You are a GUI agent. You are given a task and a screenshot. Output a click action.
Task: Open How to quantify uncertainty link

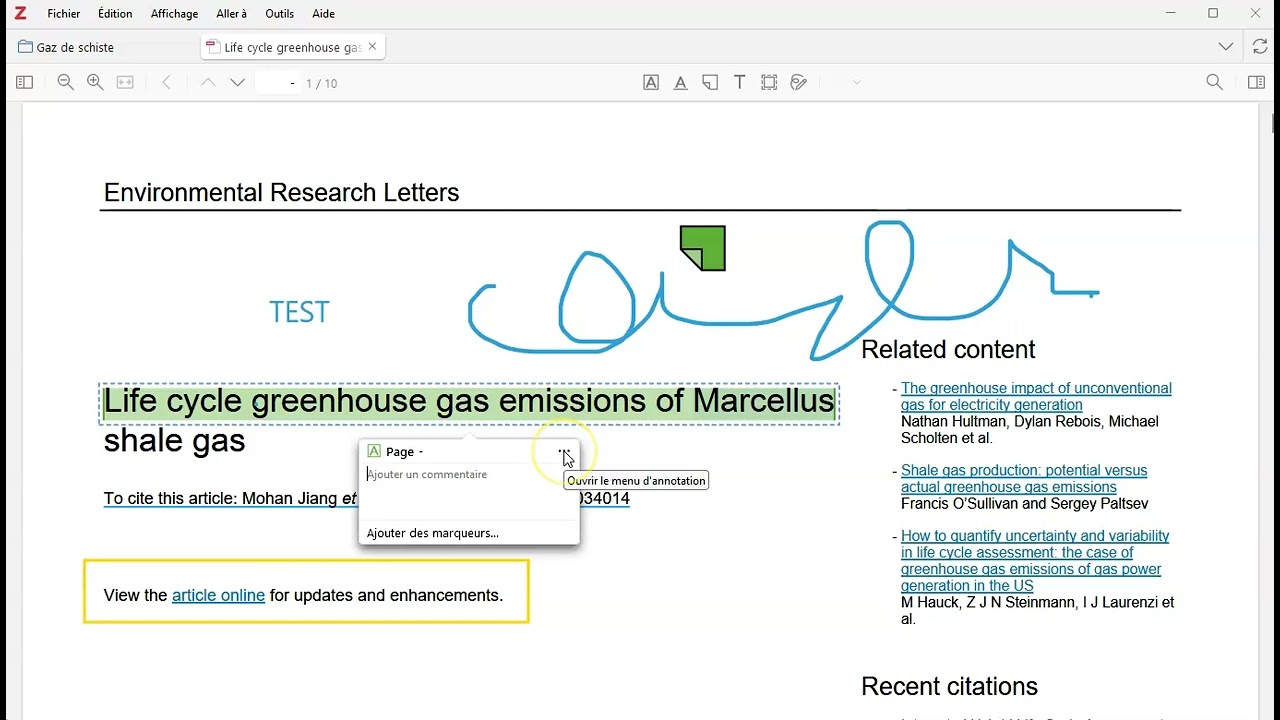pyautogui.click(x=1035, y=561)
